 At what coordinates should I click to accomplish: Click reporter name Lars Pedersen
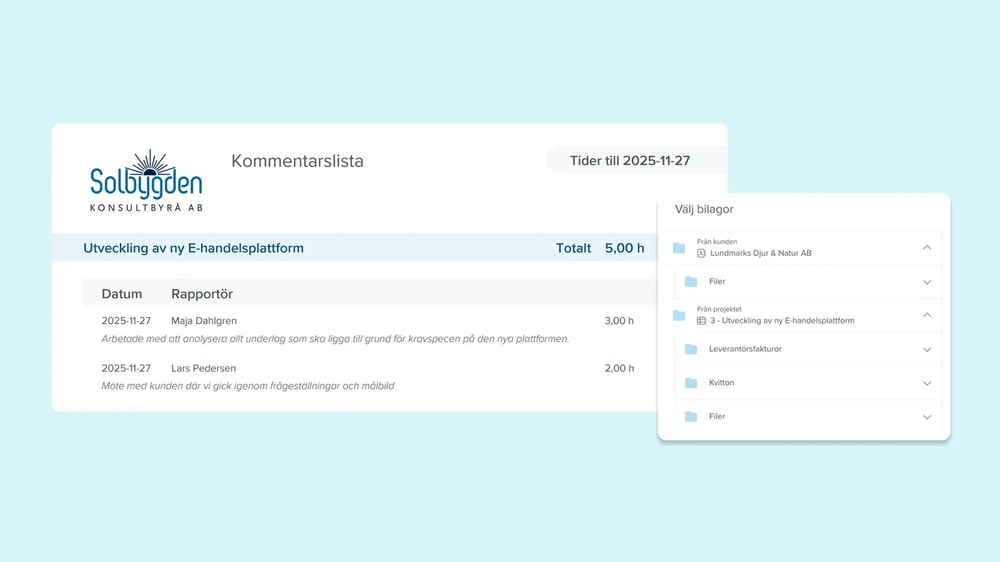(203, 368)
